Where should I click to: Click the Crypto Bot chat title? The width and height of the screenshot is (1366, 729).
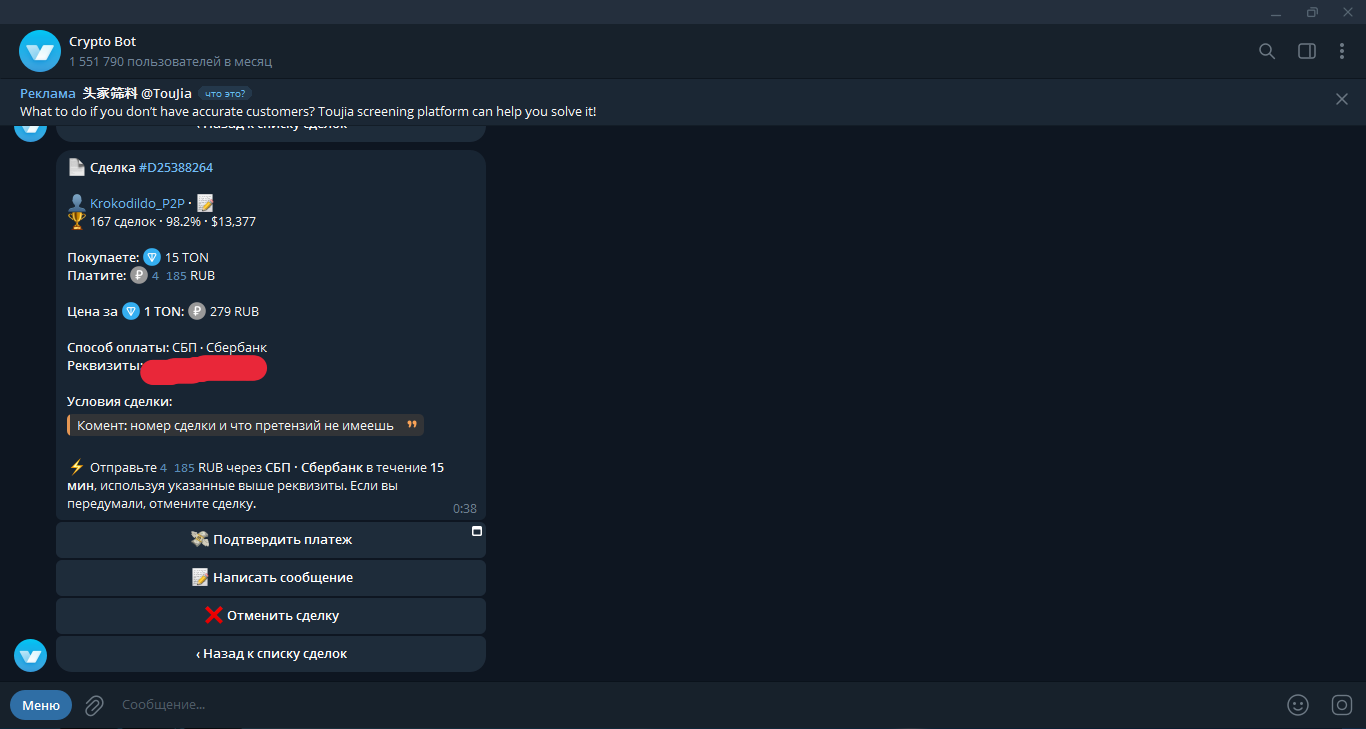[102, 42]
